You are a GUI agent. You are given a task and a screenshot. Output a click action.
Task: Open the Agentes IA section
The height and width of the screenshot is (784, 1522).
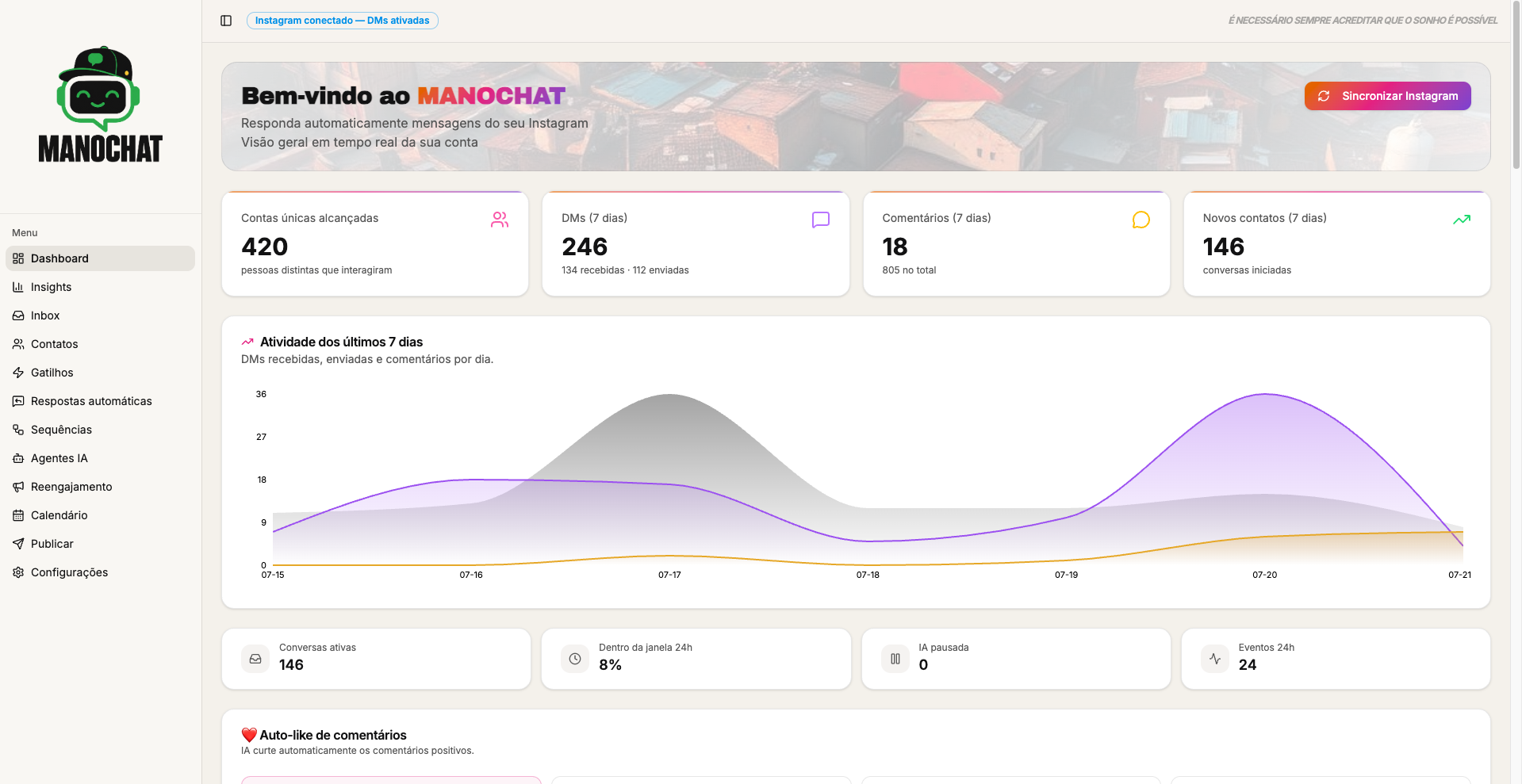(100, 458)
